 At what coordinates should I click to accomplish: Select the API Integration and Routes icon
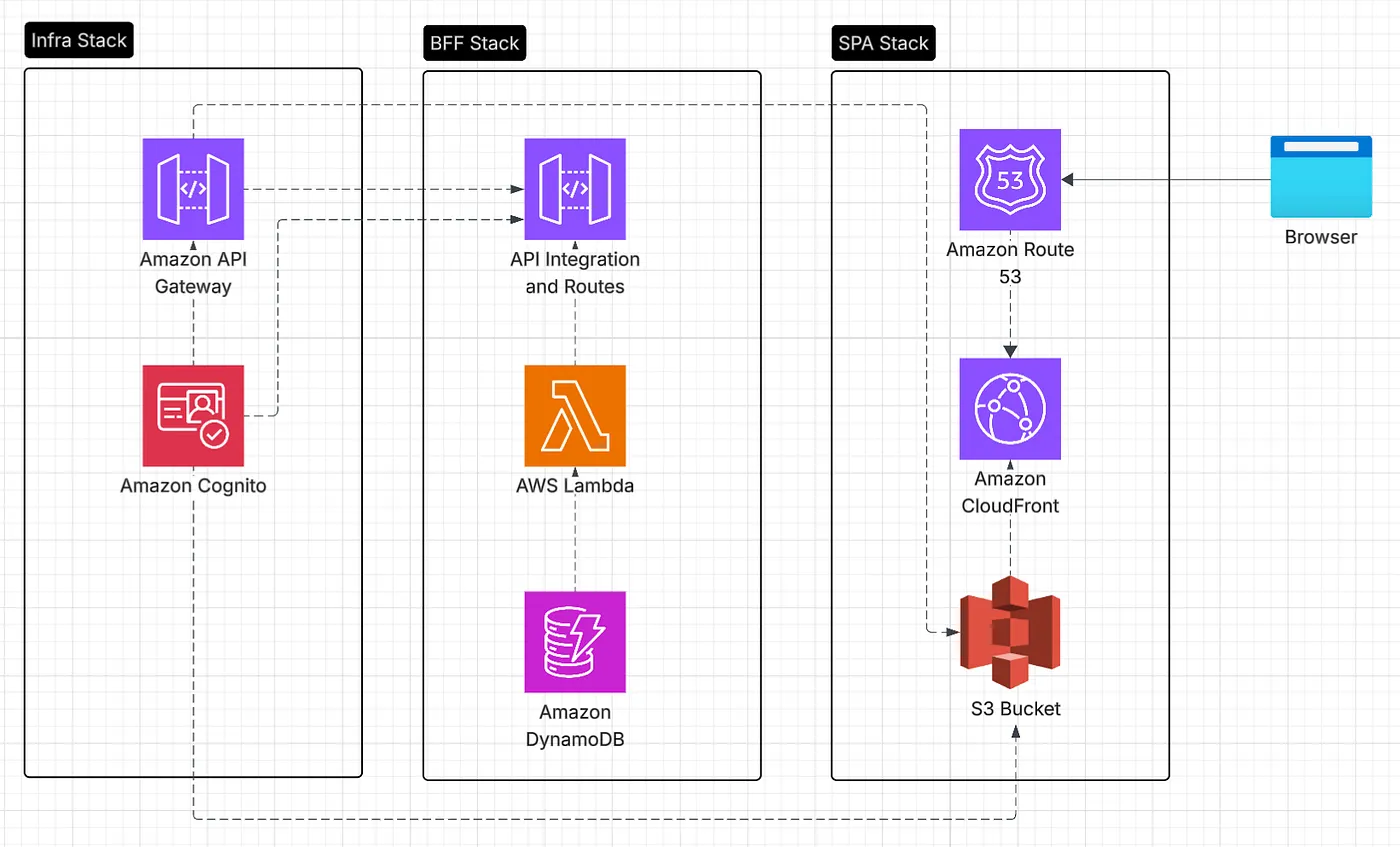pos(574,189)
